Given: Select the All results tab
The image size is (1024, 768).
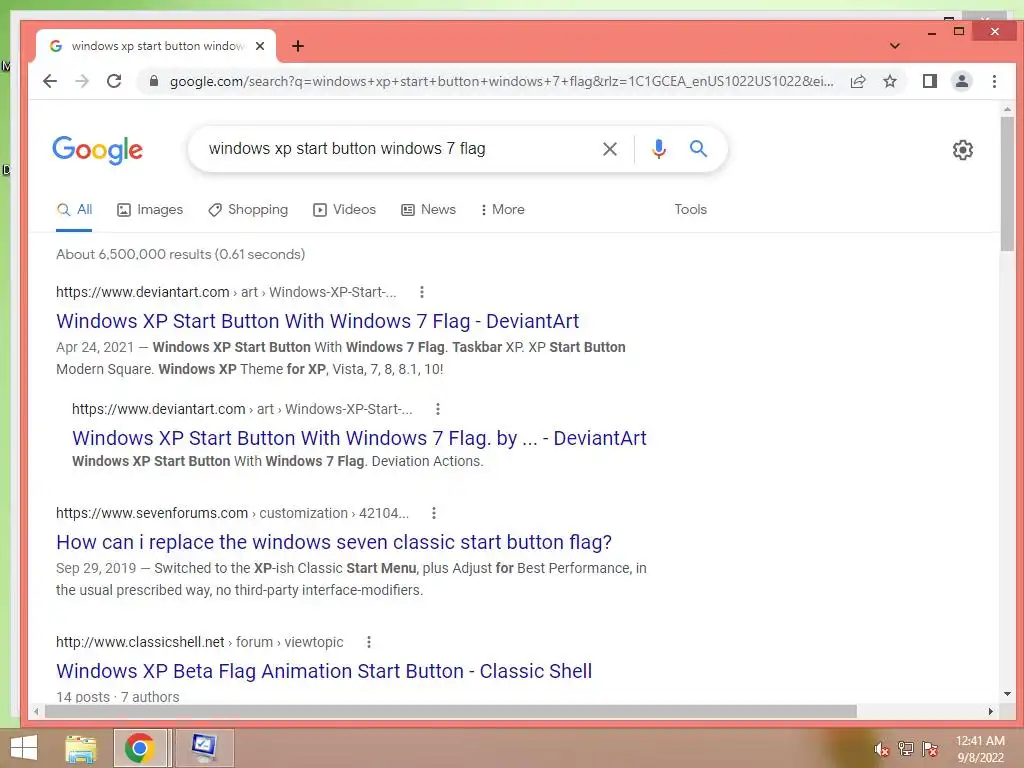Looking at the screenshot, I should pyautogui.click(x=74, y=210).
